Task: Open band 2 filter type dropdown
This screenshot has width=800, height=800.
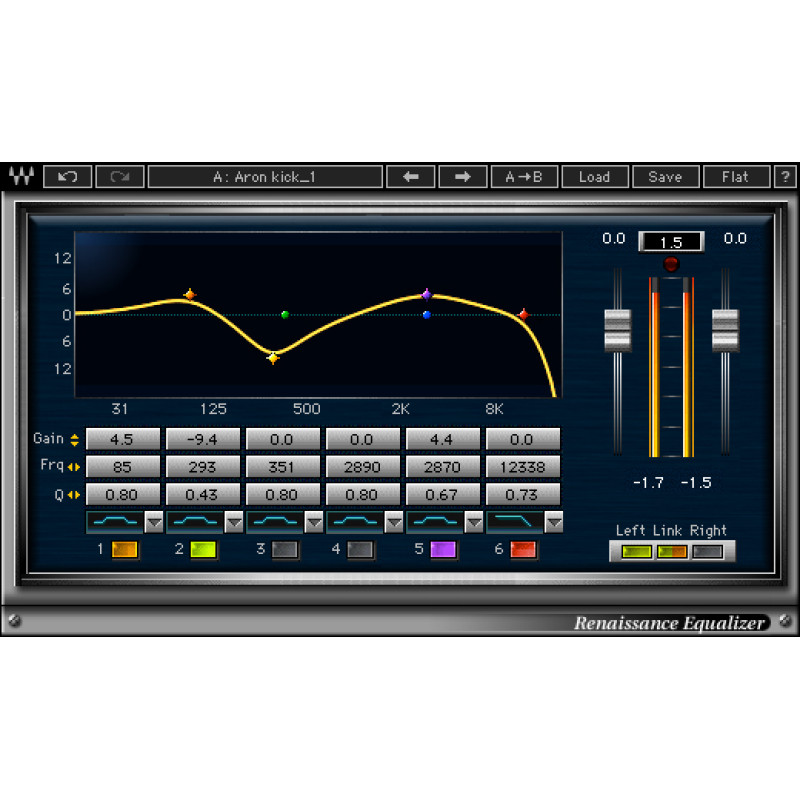Action: 234,522
